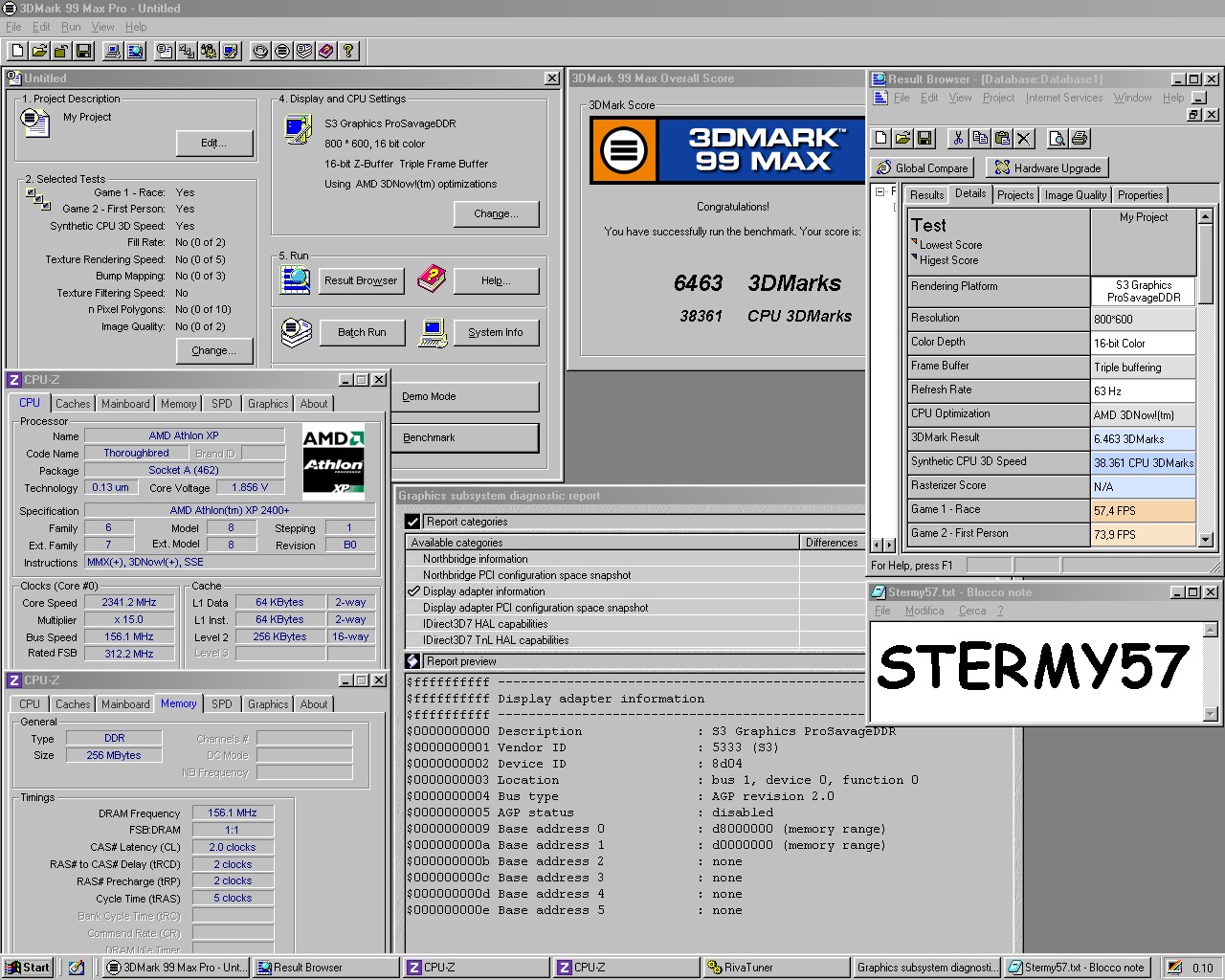Screen dimensions: 1225x980
Task: Toggle the Display adapter information checkmark
Action: [x=413, y=591]
